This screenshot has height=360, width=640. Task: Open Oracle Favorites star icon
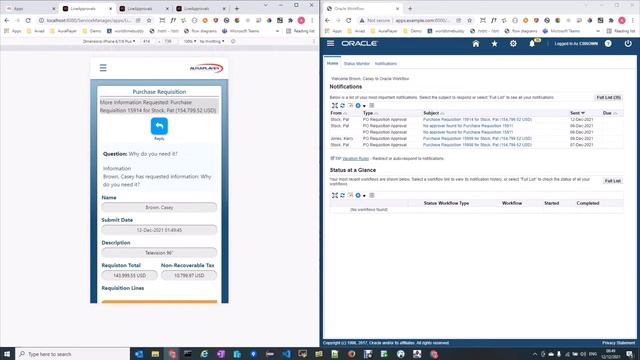pyautogui.click(x=494, y=43)
